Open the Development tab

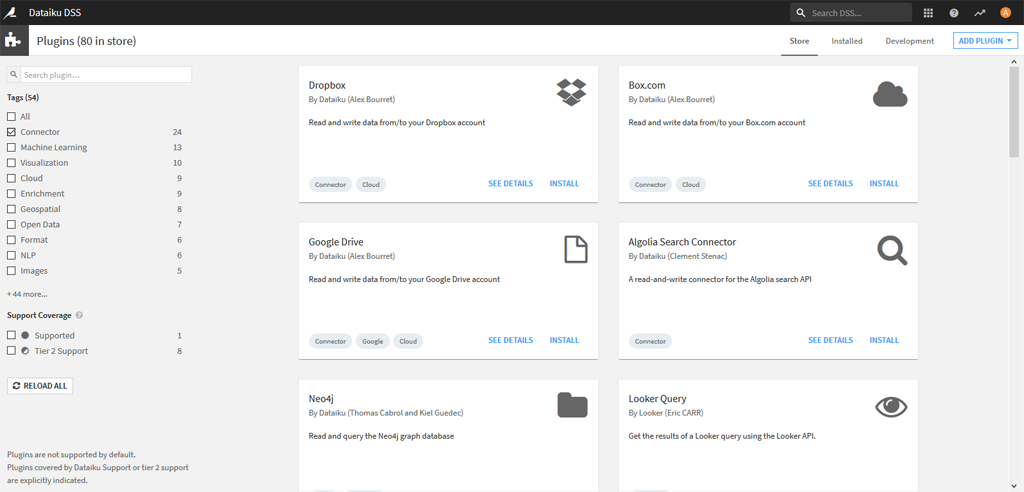(x=909, y=41)
